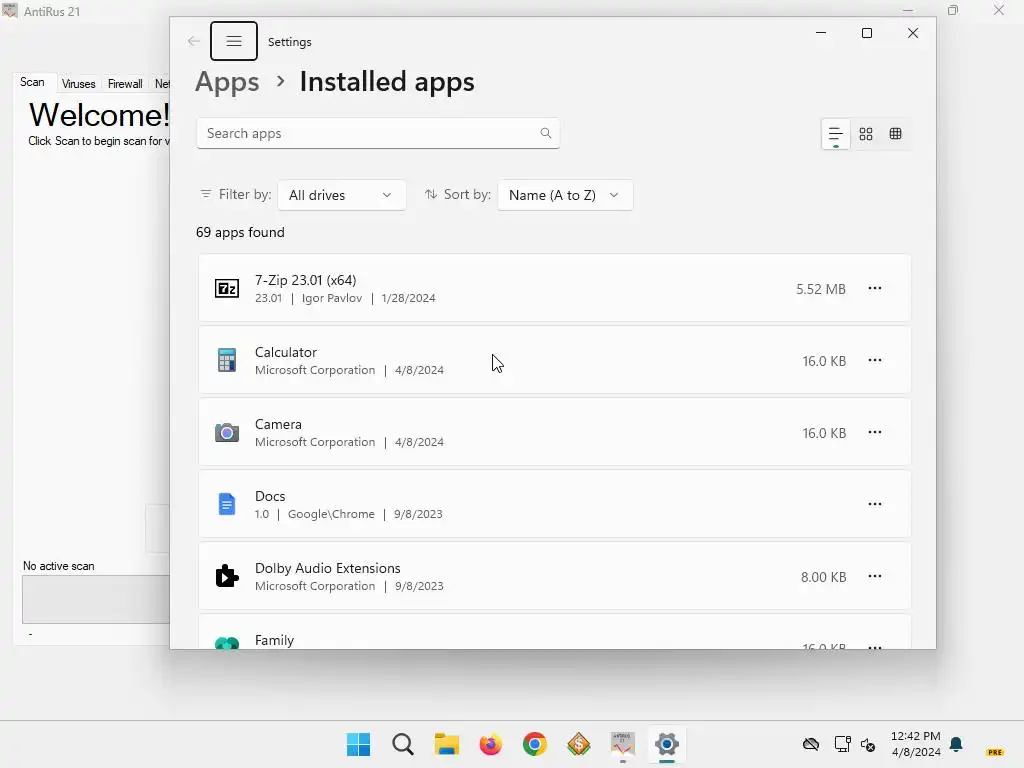1024x768 pixels.
Task: Click the 7-Zip 23.01 (x64) name
Action: pyautogui.click(x=306, y=280)
